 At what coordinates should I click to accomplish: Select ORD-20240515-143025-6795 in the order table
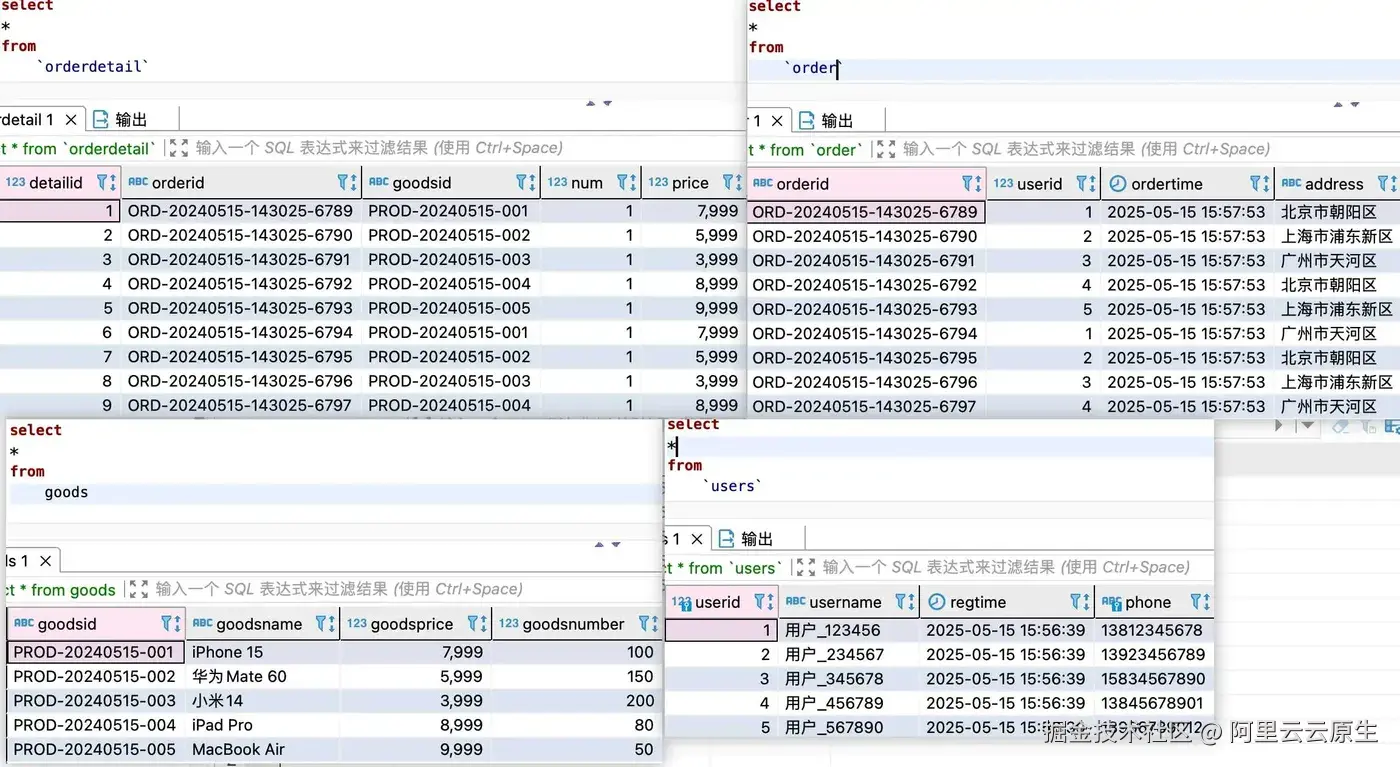click(866, 357)
